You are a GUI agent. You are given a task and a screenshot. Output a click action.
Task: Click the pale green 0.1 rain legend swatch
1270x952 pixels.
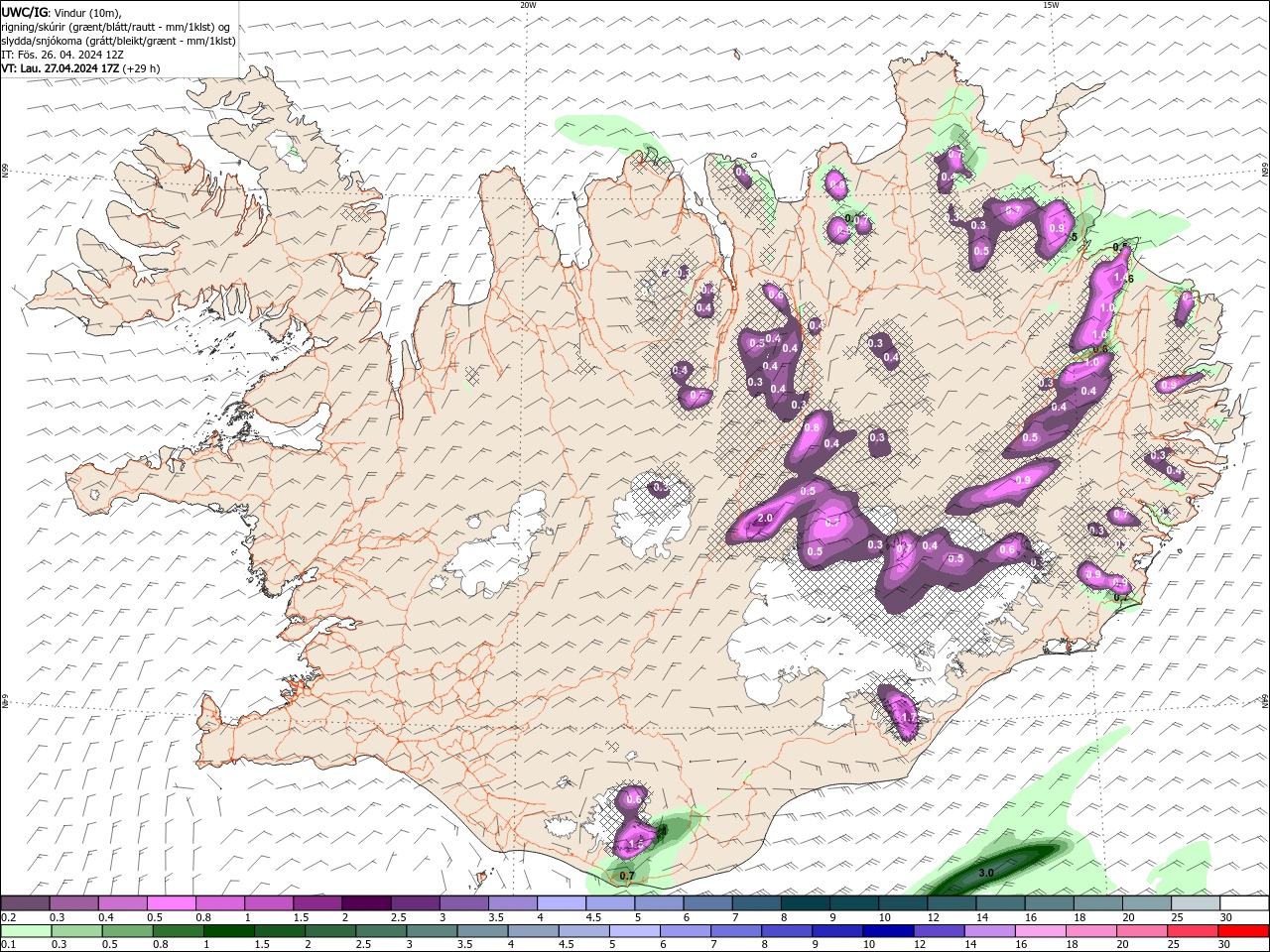point(26,931)
